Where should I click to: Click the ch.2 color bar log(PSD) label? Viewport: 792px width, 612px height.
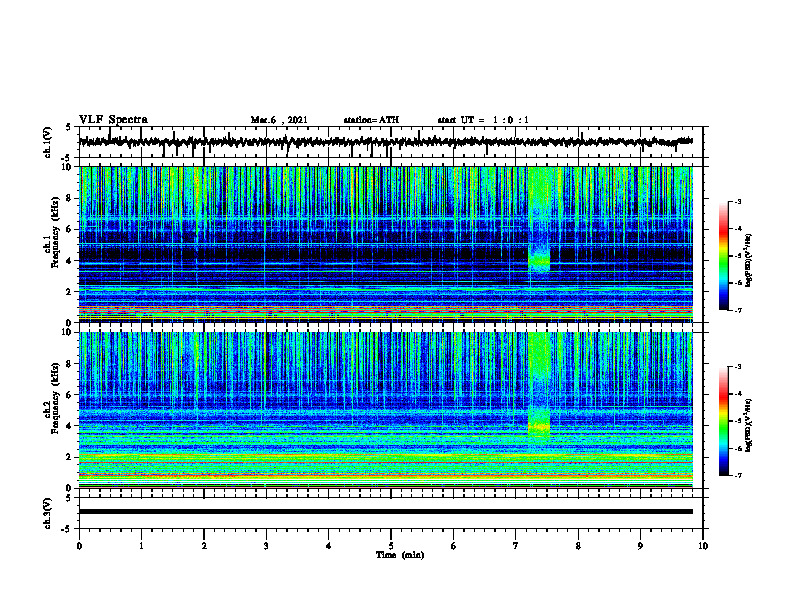click(749, 425)
